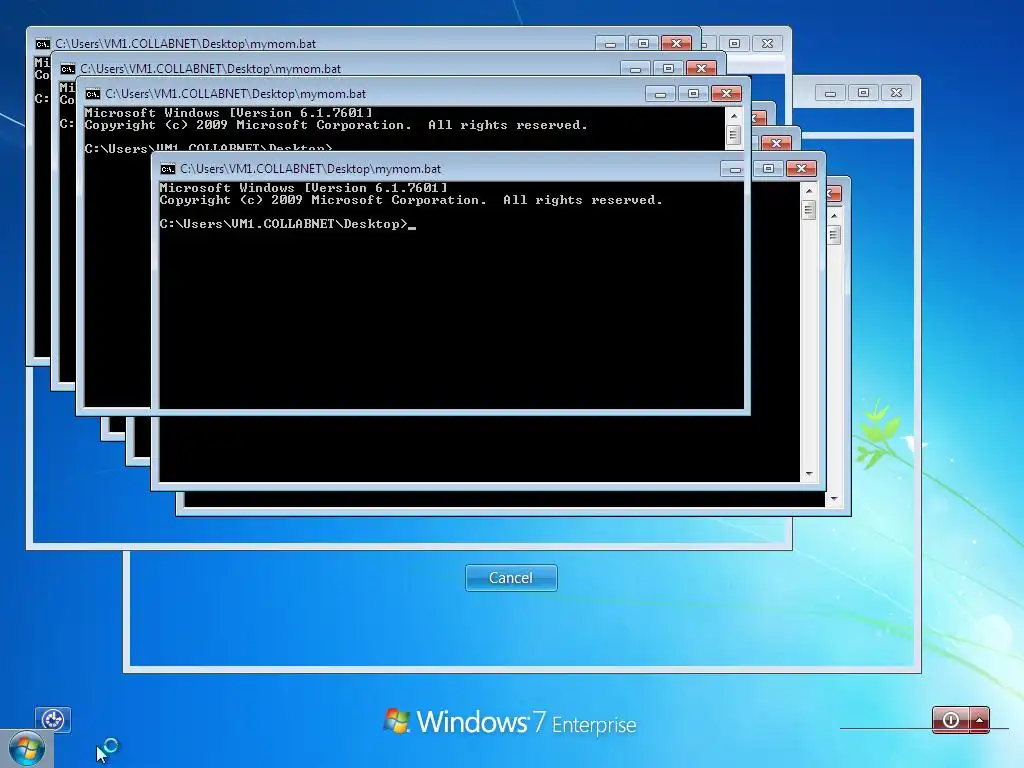
Task: Click the Cancel button
Action: pos(511,578)
